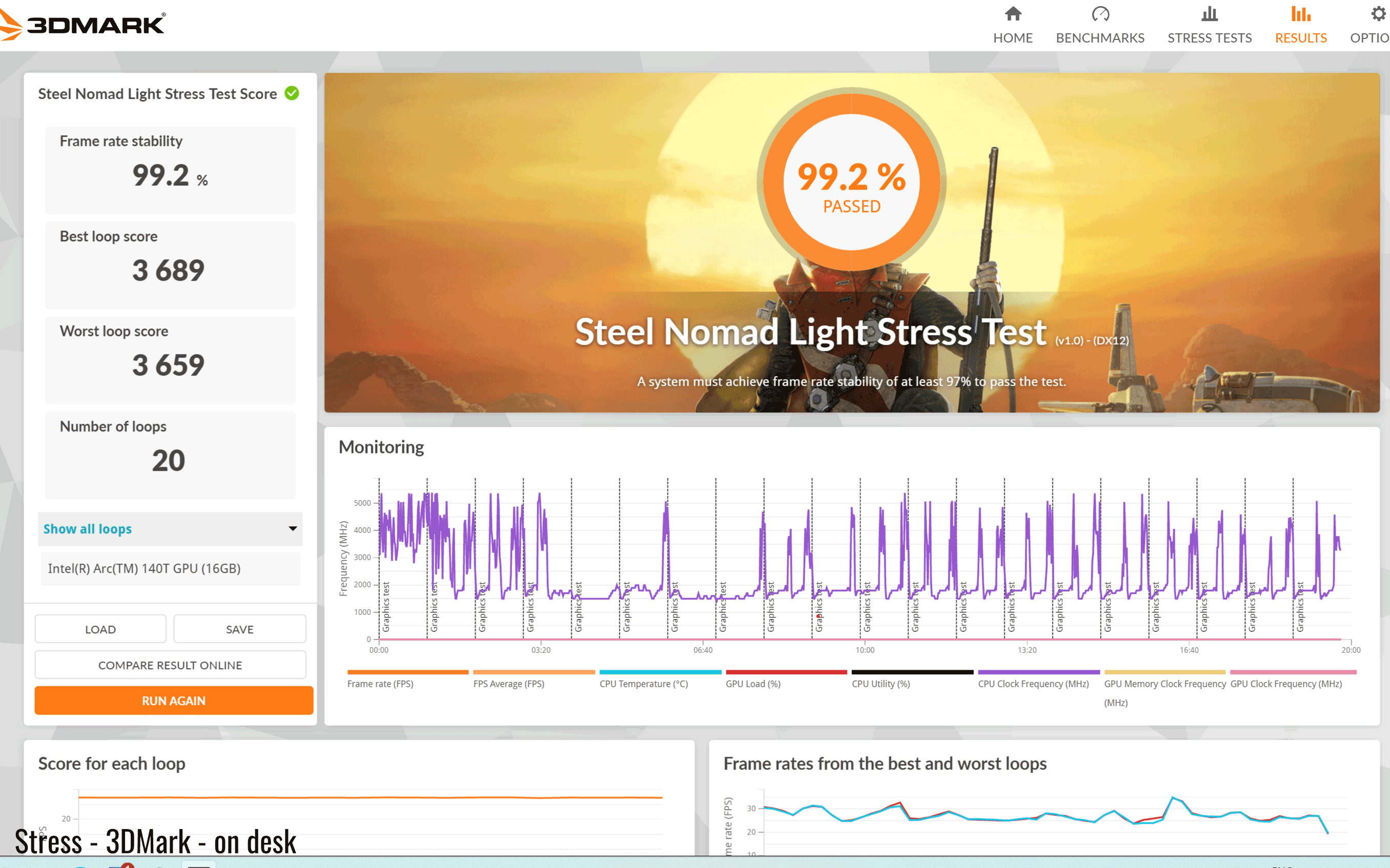Screen dimensions: 1390x868
Task: Toggle the GPU Memory Clock Frequency legend series
Action: [x=1164, y=688]
